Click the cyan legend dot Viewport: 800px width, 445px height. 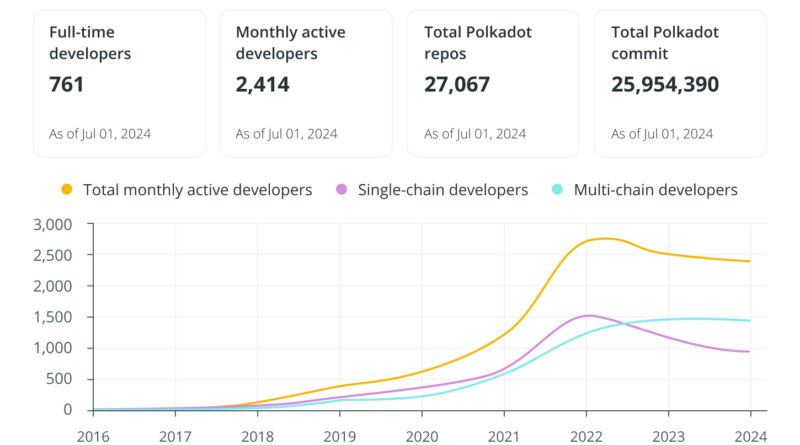click(557, 189)
